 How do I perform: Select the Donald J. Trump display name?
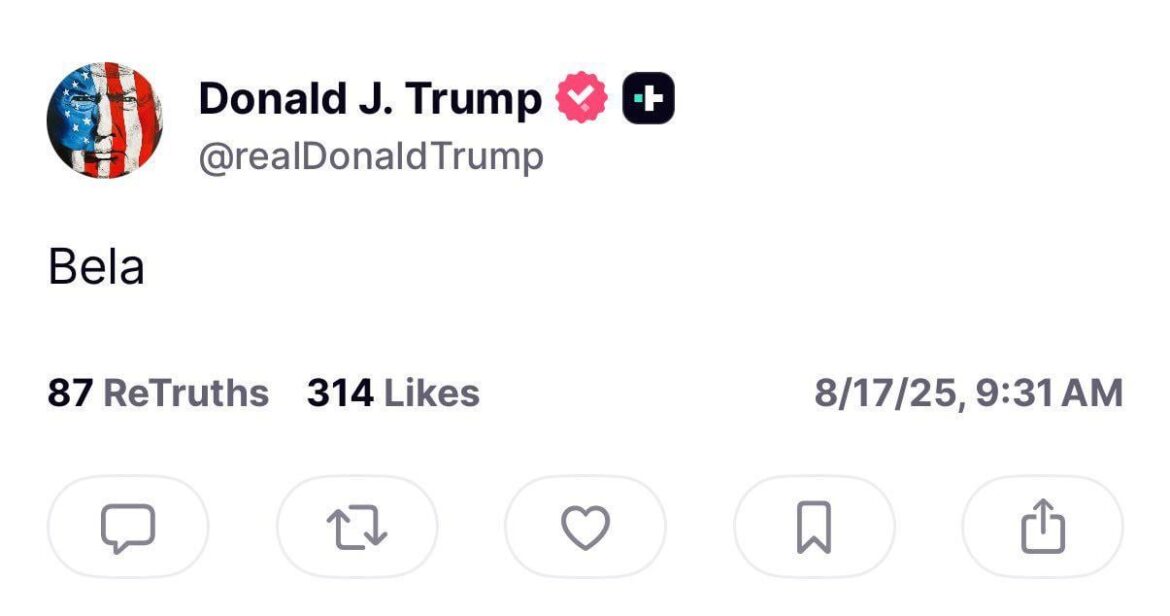(369, 96)
